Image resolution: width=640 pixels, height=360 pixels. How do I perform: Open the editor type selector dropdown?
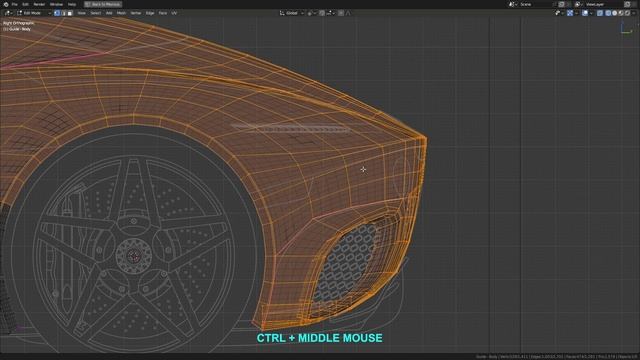point(8,13)
